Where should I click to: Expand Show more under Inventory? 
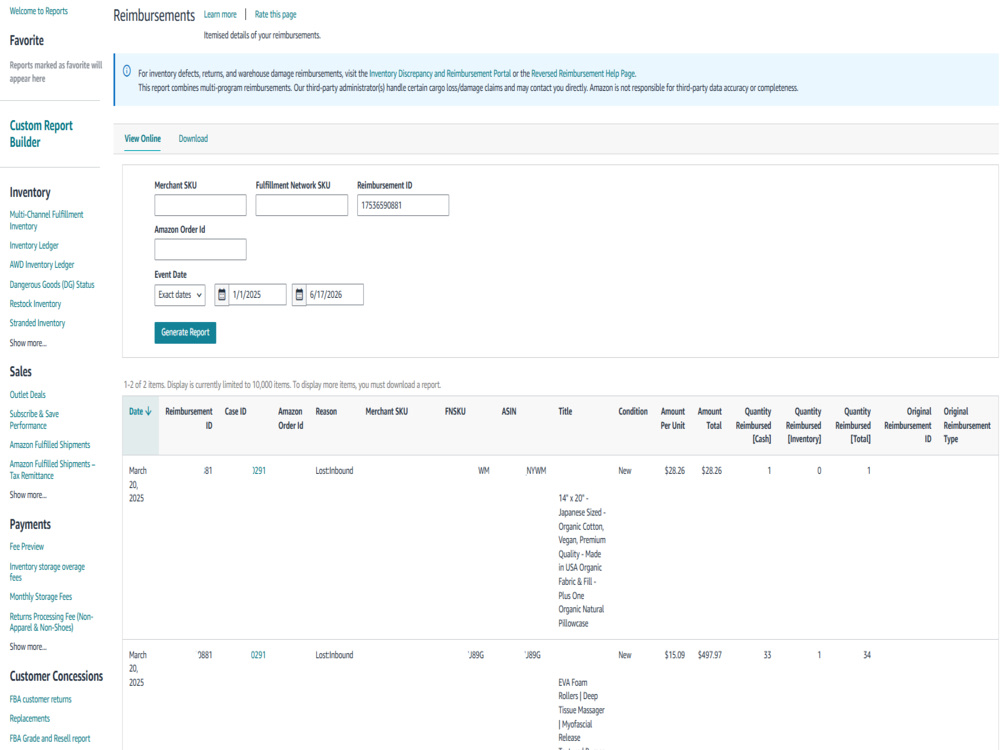(28, 343)
